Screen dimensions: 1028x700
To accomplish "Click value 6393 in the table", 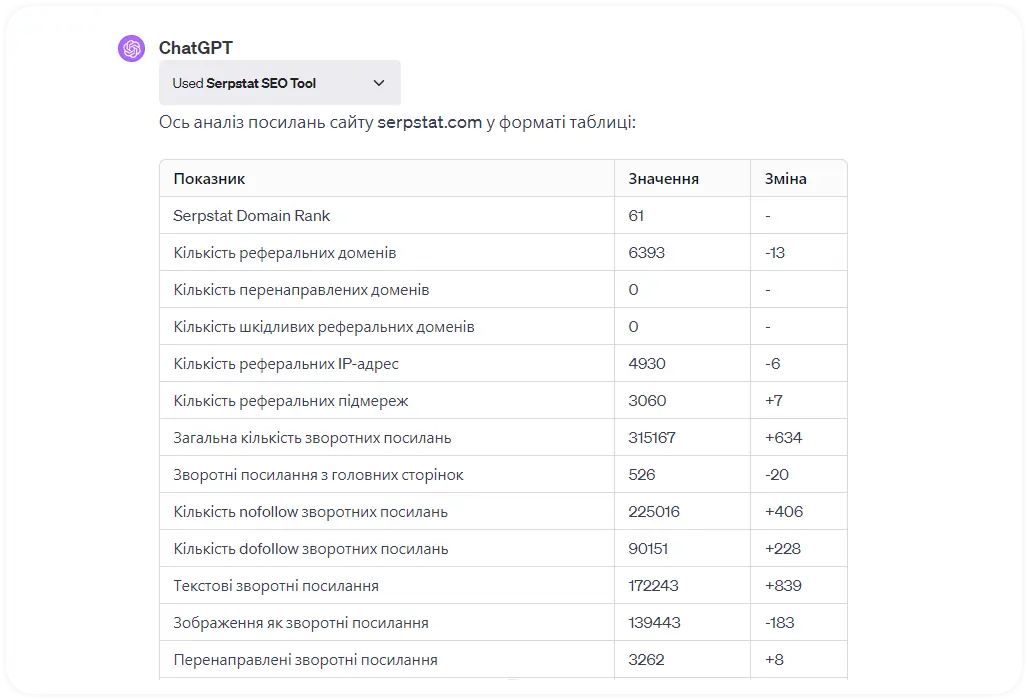I will (x=646, y=253).
